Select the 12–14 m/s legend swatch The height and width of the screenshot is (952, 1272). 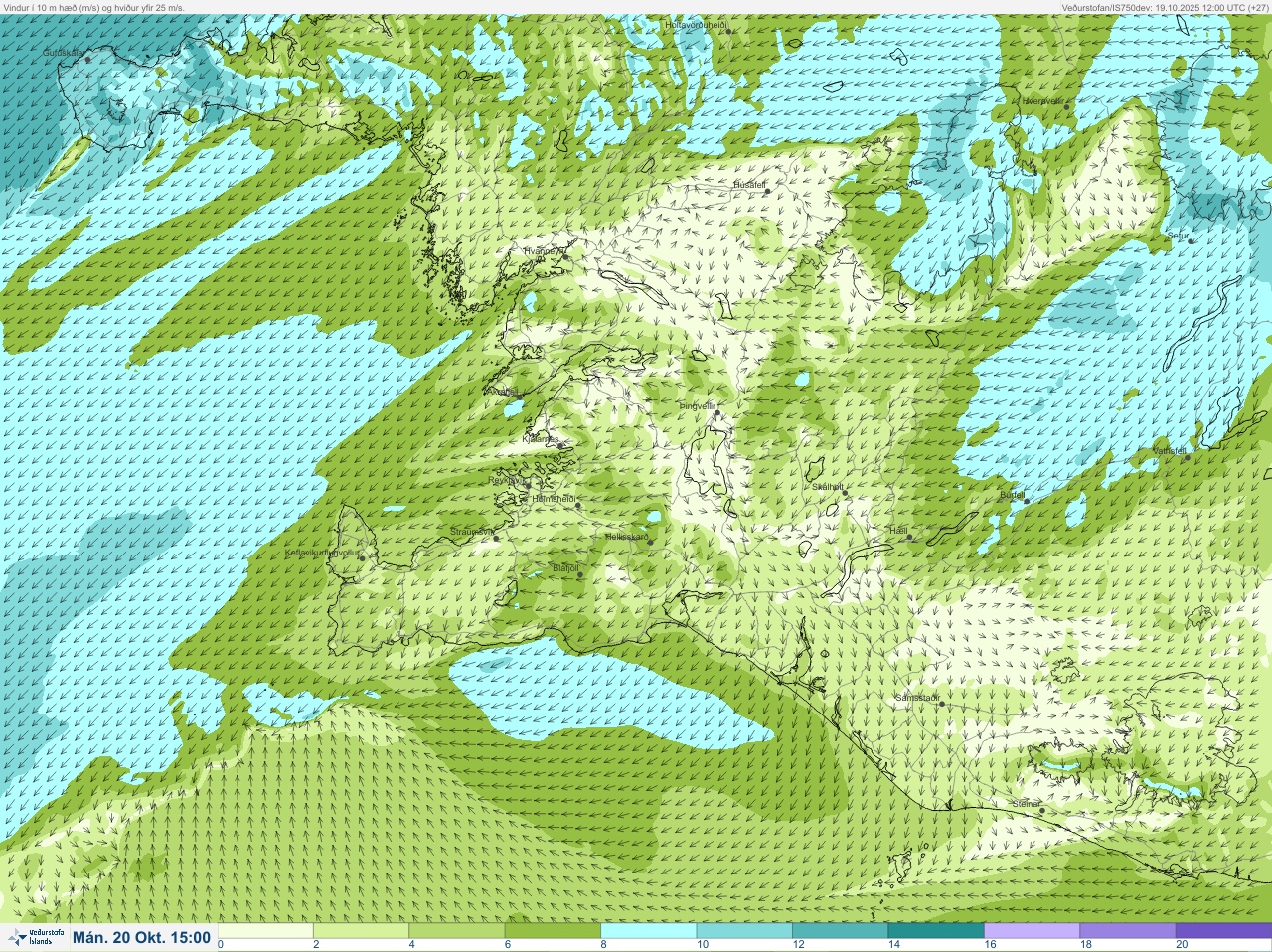click(840, 931)
